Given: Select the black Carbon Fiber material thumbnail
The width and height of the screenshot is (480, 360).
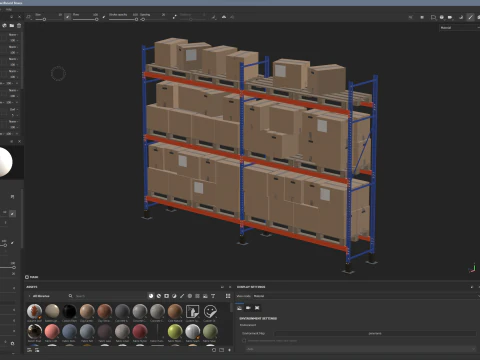Looking at the screenshot, I should point(69,311).
